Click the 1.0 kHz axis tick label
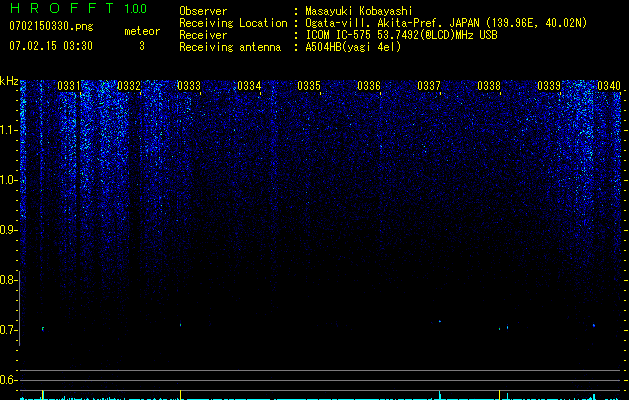The width and height of the screenshot is (629, 400). [x=9, y=180]
